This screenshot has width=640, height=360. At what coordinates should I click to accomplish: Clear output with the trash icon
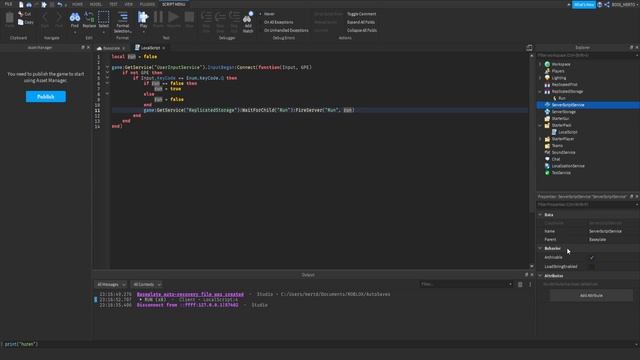click(x=520, y=284)
